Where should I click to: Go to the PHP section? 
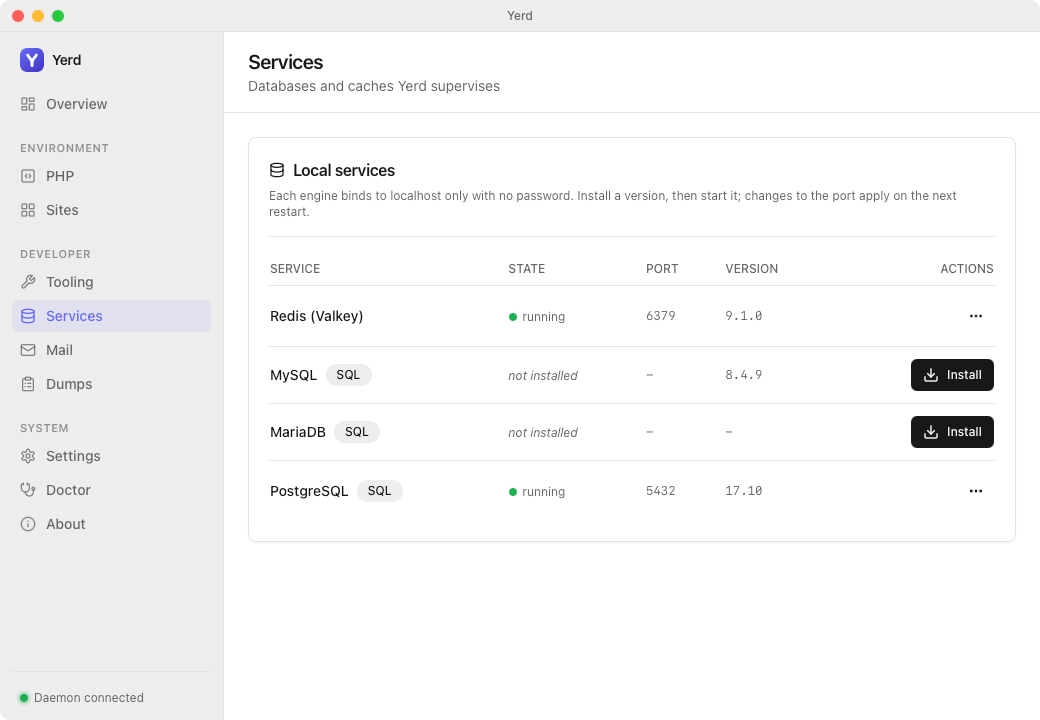pyautogui.click(x=111, y=176)
